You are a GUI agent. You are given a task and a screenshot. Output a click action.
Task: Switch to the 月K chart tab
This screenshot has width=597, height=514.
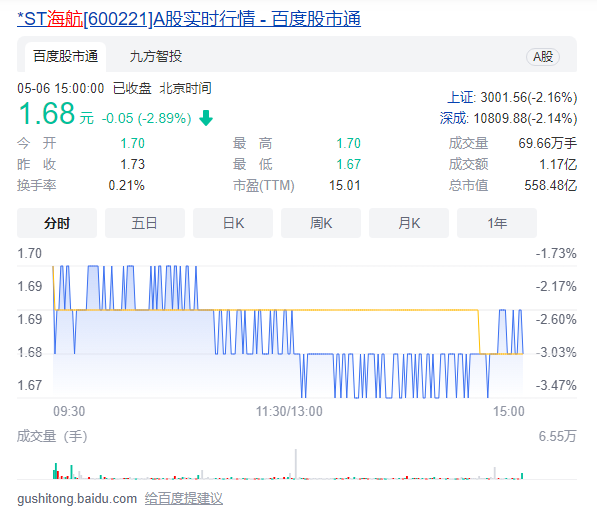pyautogui.click(x=409, y=223)
